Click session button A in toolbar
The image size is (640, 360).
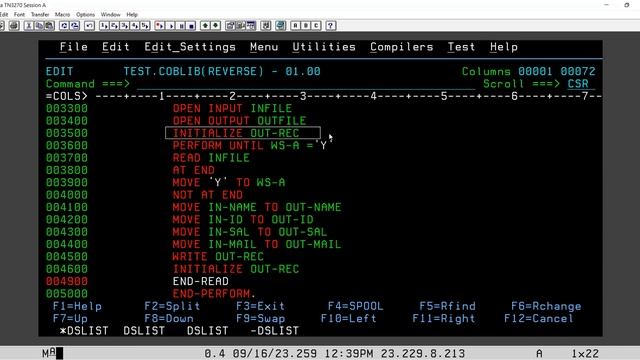pyautogui.click(x=295, y=26)
